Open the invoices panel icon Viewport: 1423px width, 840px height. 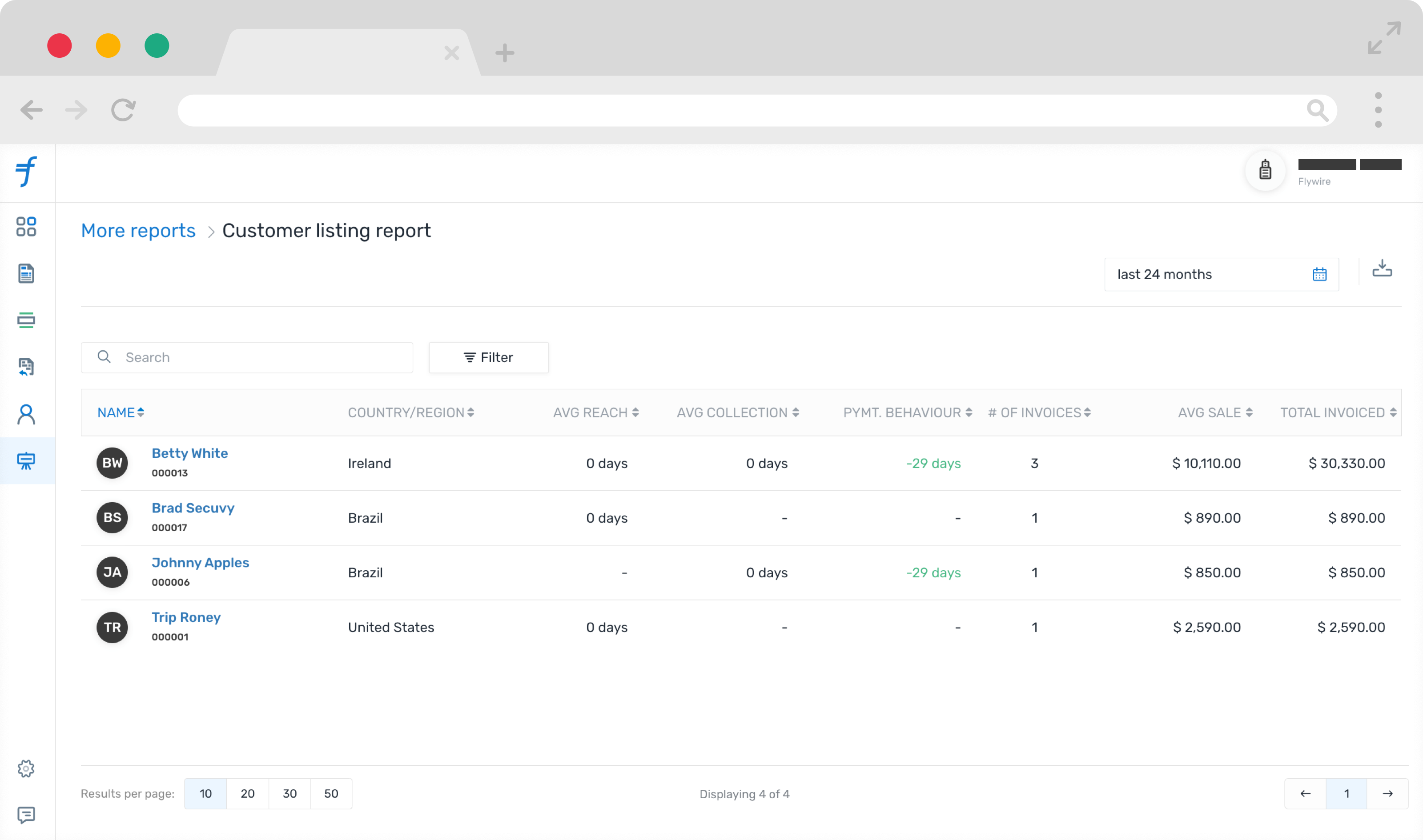point(27,273)
